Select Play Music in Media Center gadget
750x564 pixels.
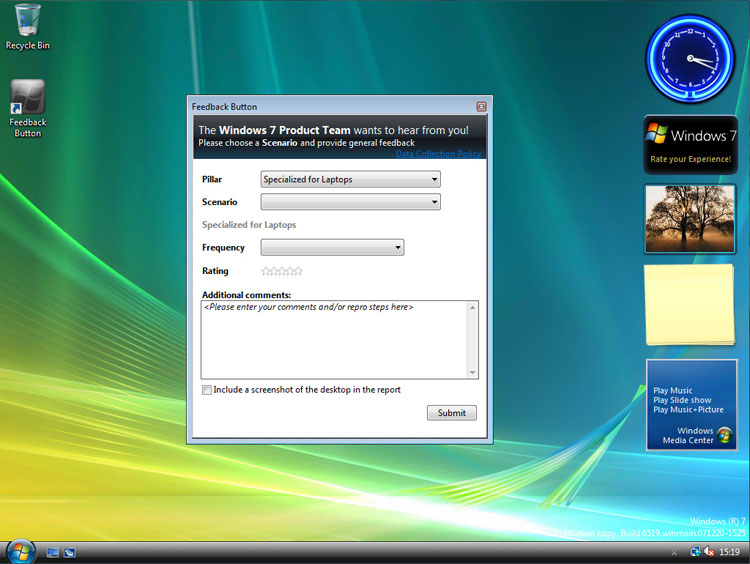tap(673, 390)
